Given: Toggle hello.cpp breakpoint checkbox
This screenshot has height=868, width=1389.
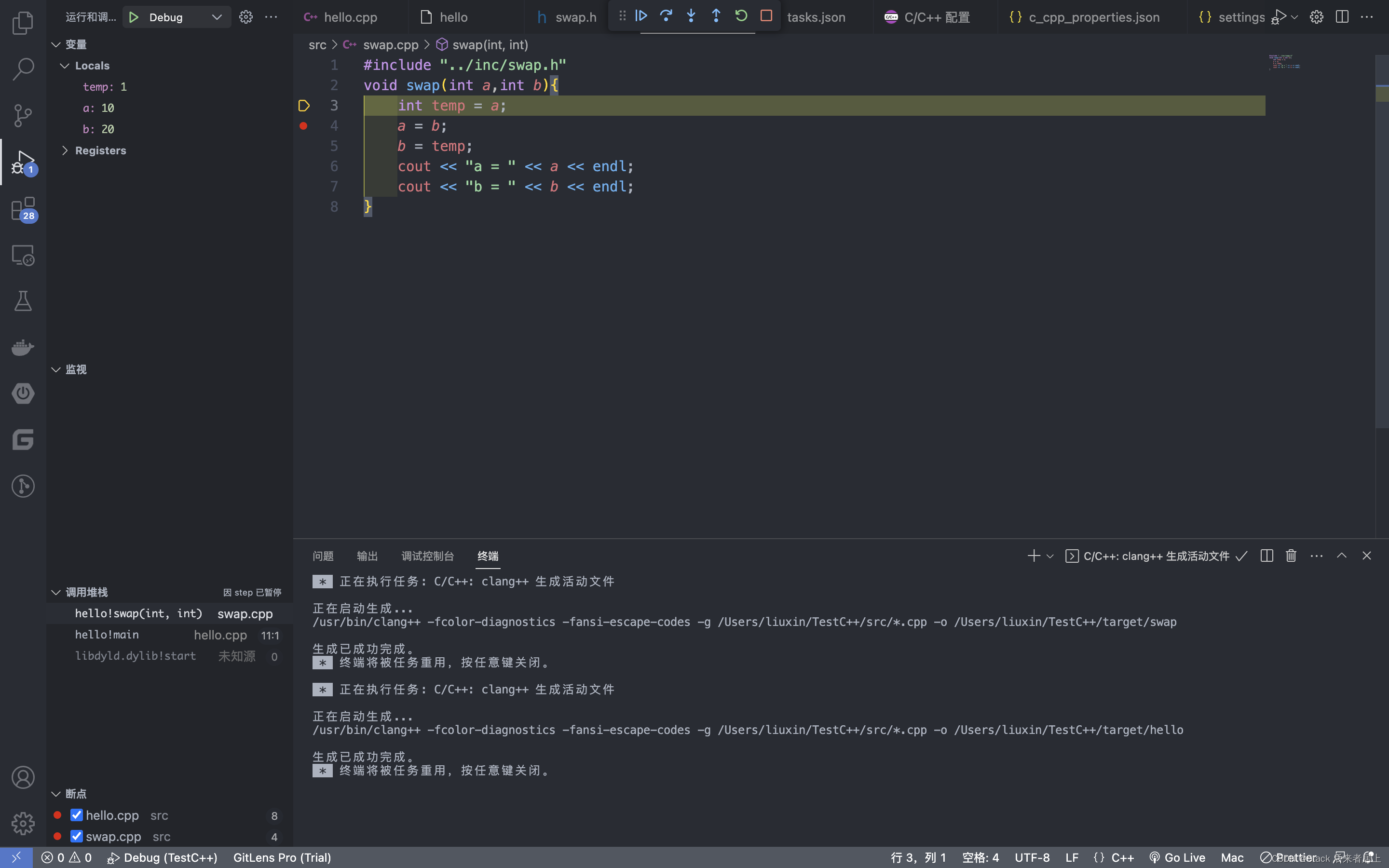Looking at the screenshot, I should pyautogui.click(x=76, y=815).
